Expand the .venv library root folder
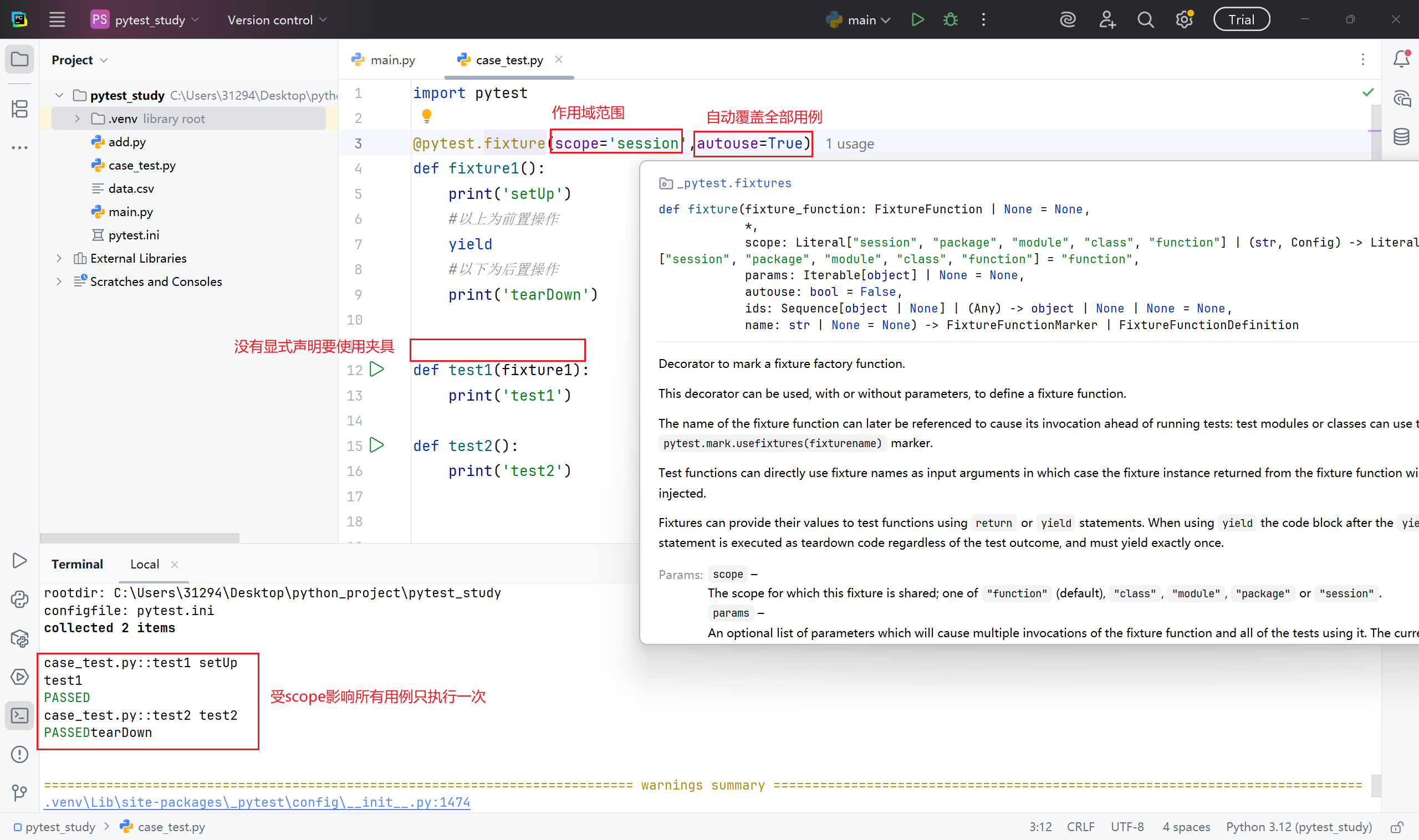1419x840 pixels. point(78,119)
